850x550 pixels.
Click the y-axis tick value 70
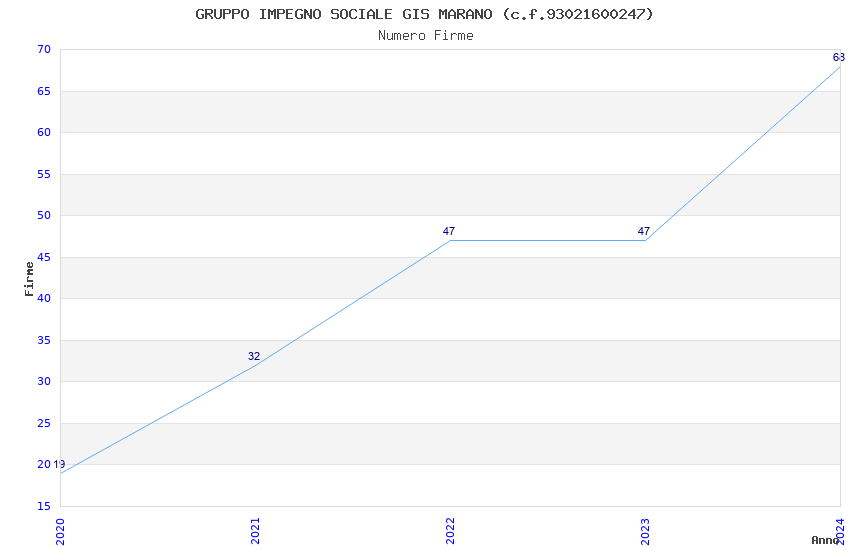[x=44, y=49]
